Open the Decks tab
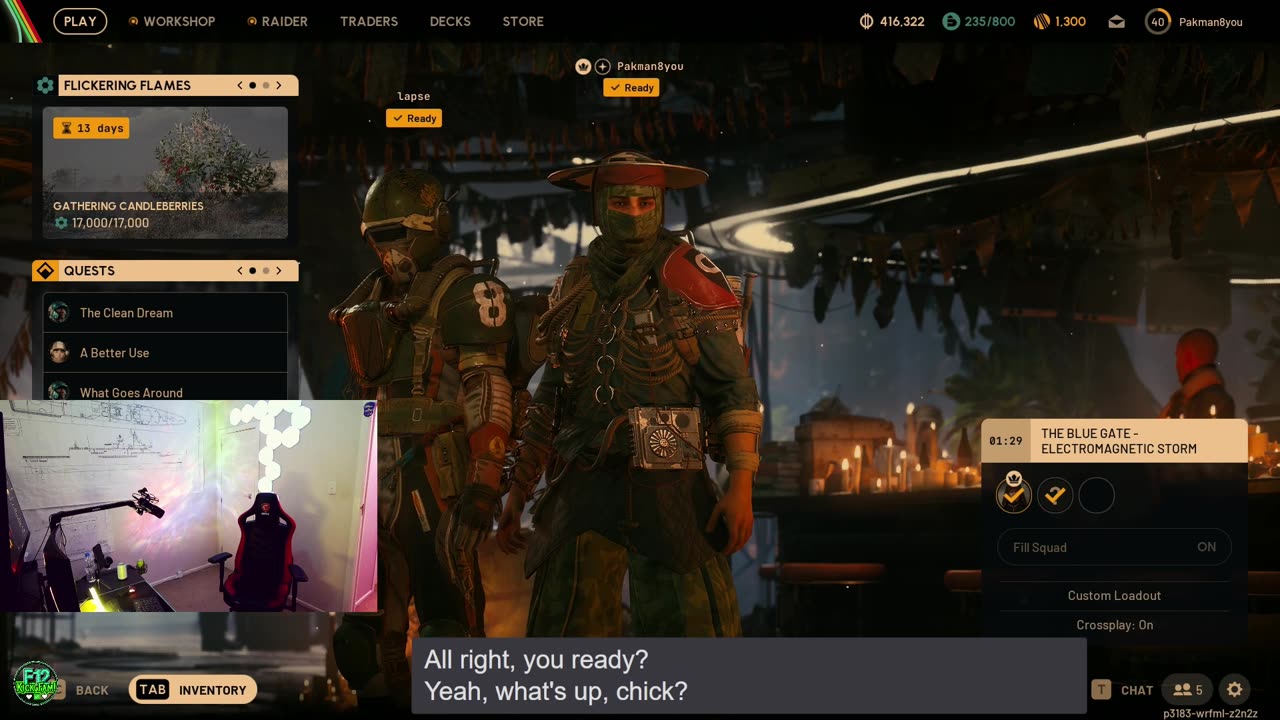Viewport: 1280px width, 720px height. 450,21
